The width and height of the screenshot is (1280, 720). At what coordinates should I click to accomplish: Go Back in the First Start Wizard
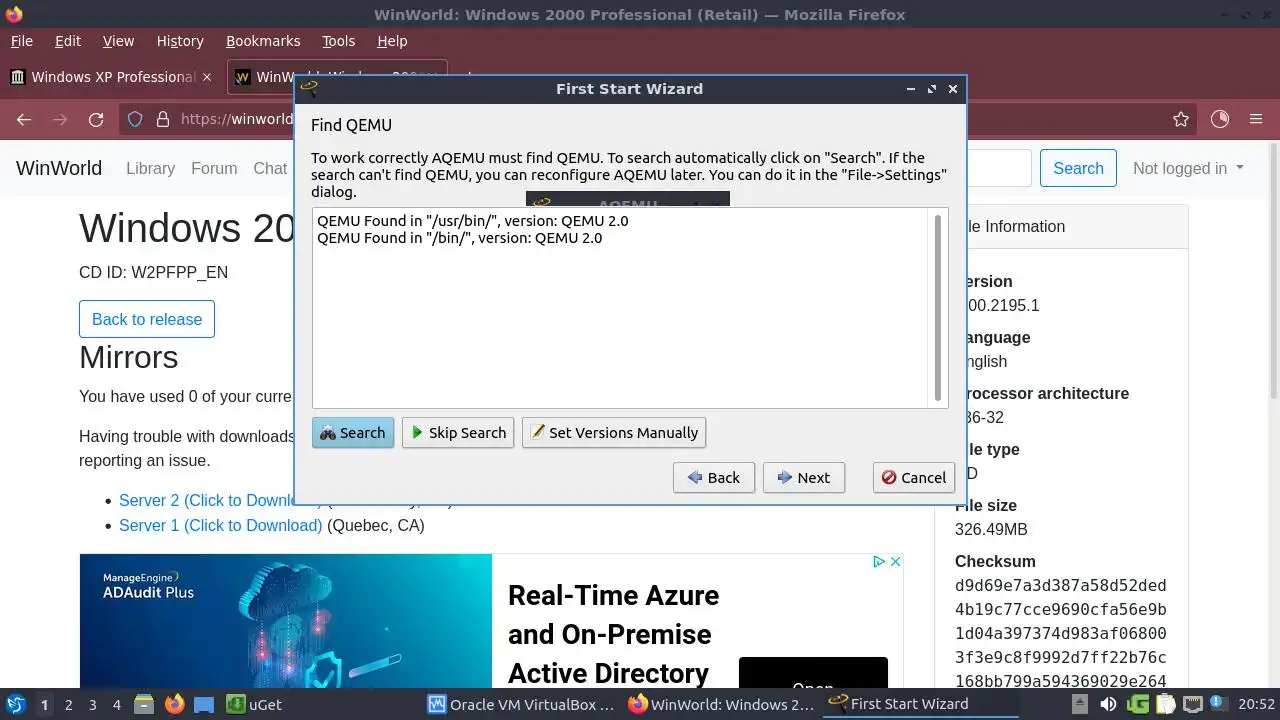point(714,478)
